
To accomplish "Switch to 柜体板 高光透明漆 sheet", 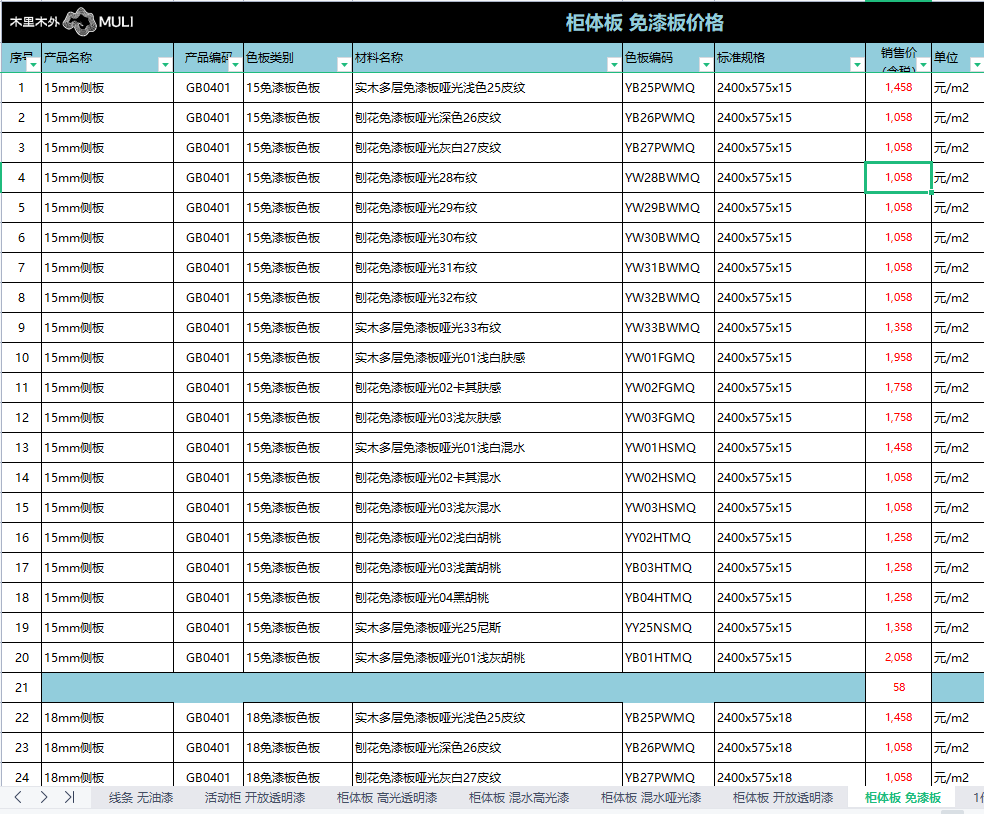I will click(387, 797).
